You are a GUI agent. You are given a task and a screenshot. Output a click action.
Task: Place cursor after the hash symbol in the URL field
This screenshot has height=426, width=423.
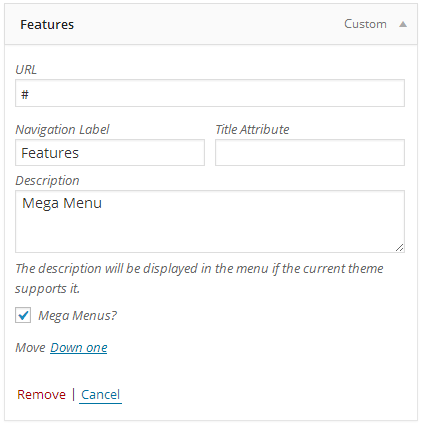[30, 95]
